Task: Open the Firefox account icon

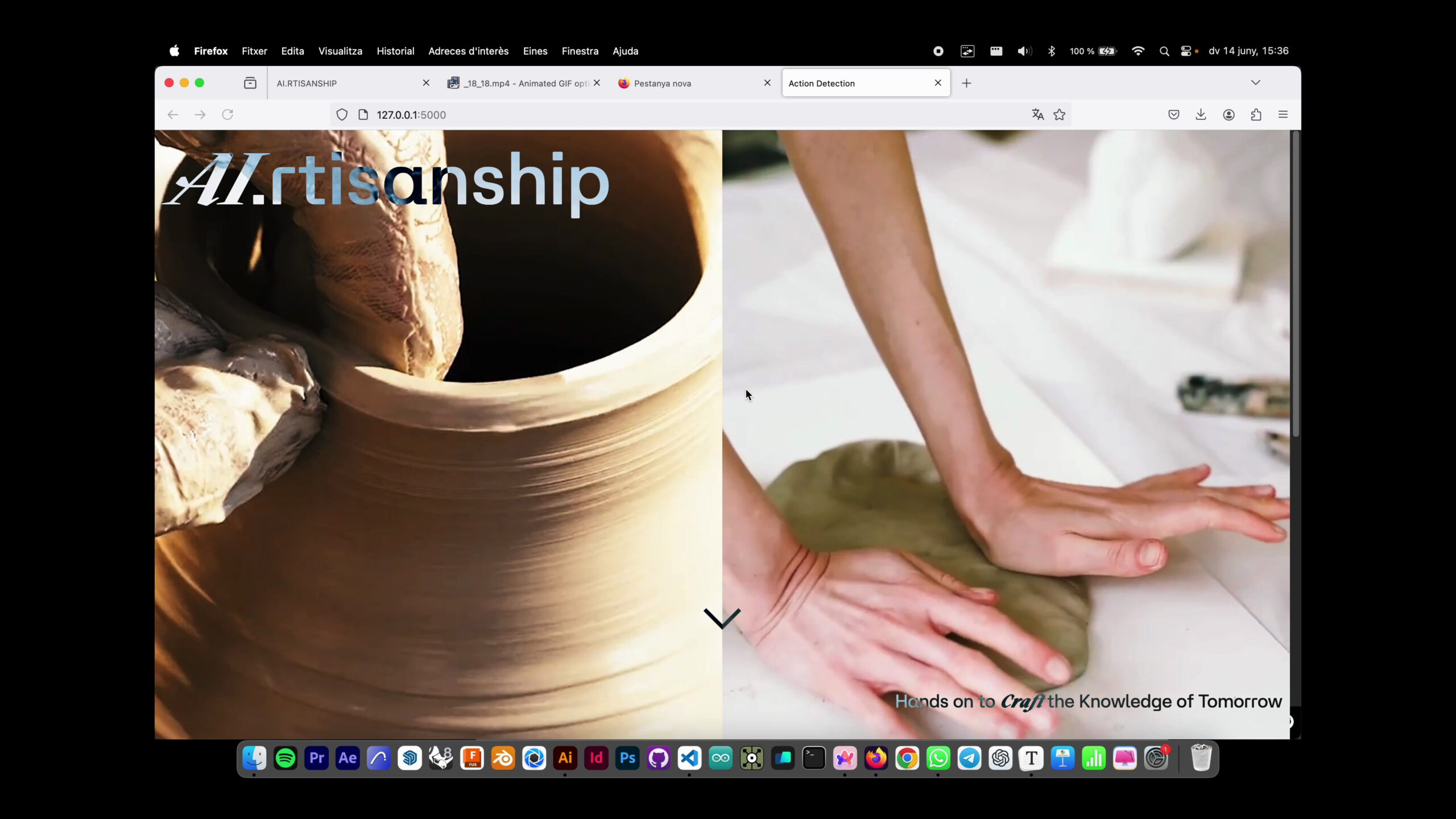Action: (1228, 115)
